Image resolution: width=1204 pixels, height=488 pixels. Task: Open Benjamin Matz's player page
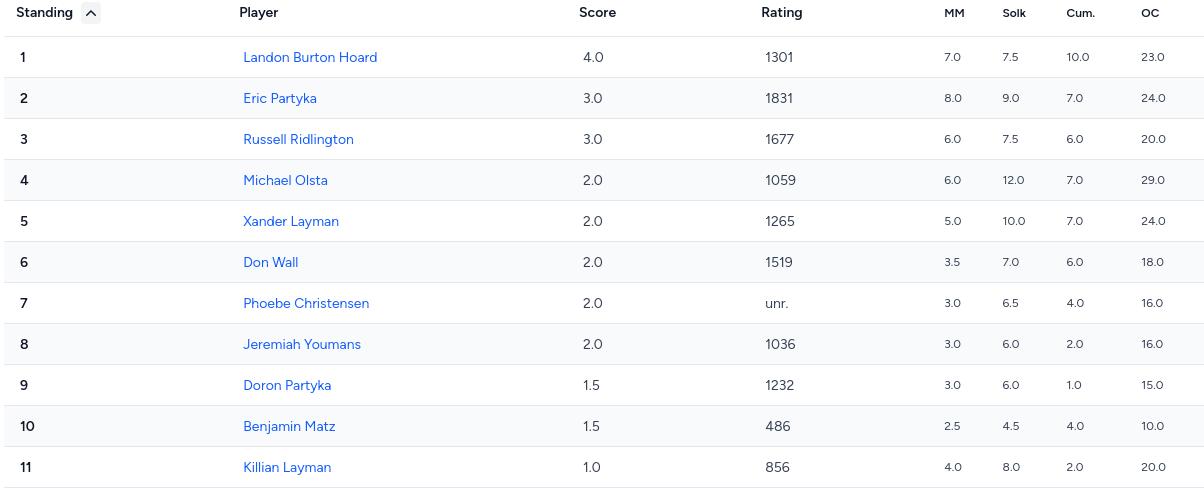289,426
